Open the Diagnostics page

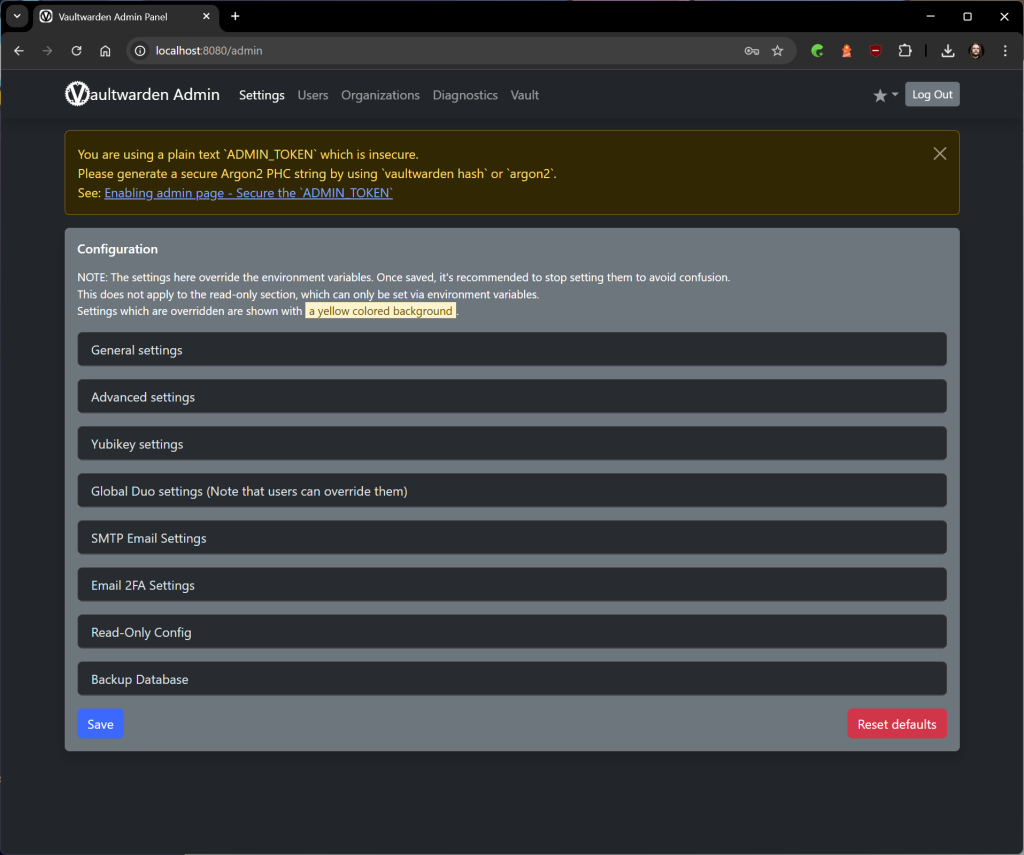pos(465,95)
